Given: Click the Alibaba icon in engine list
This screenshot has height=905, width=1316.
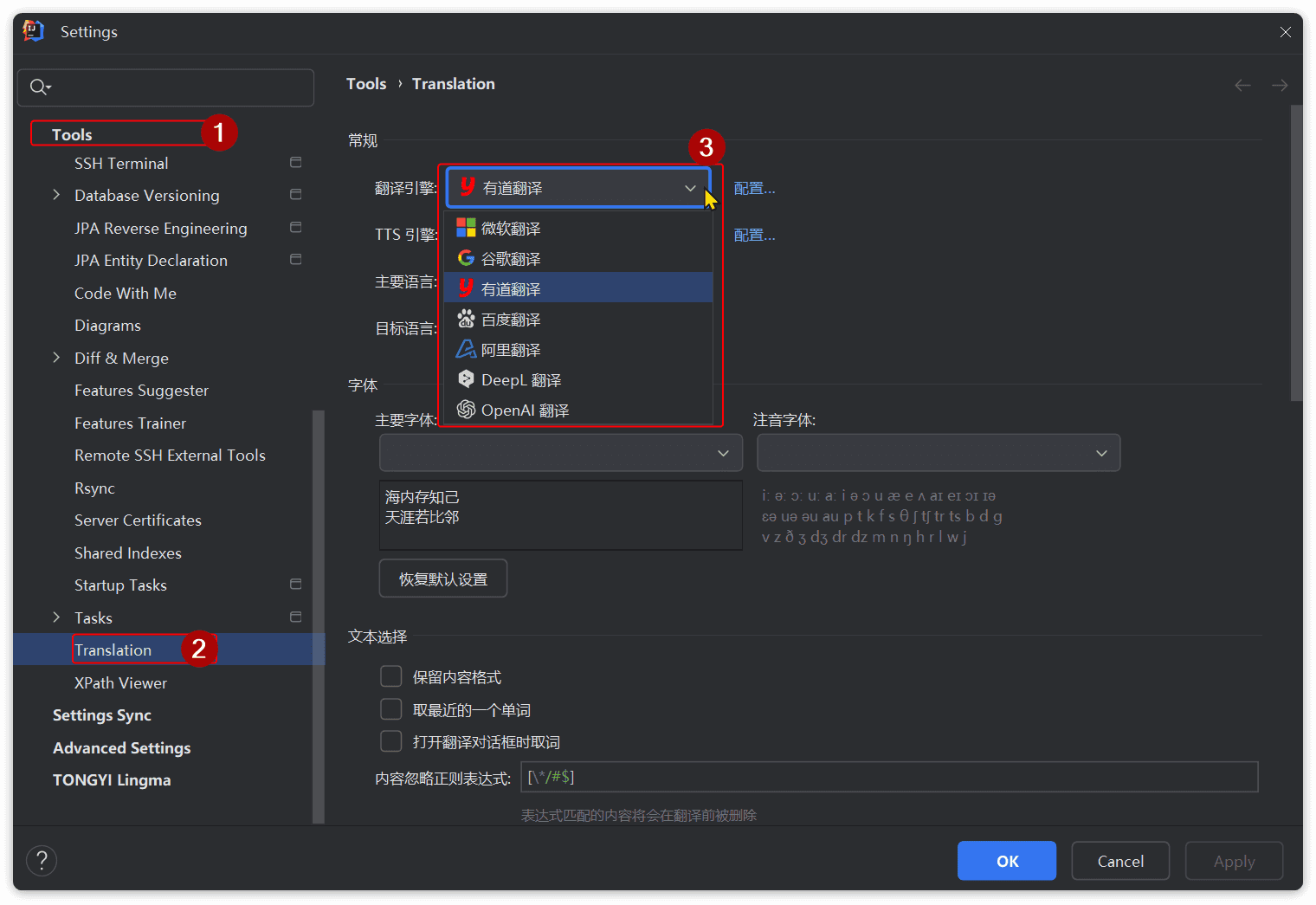Looking at the screenshot, I should [x=466, y=349].
